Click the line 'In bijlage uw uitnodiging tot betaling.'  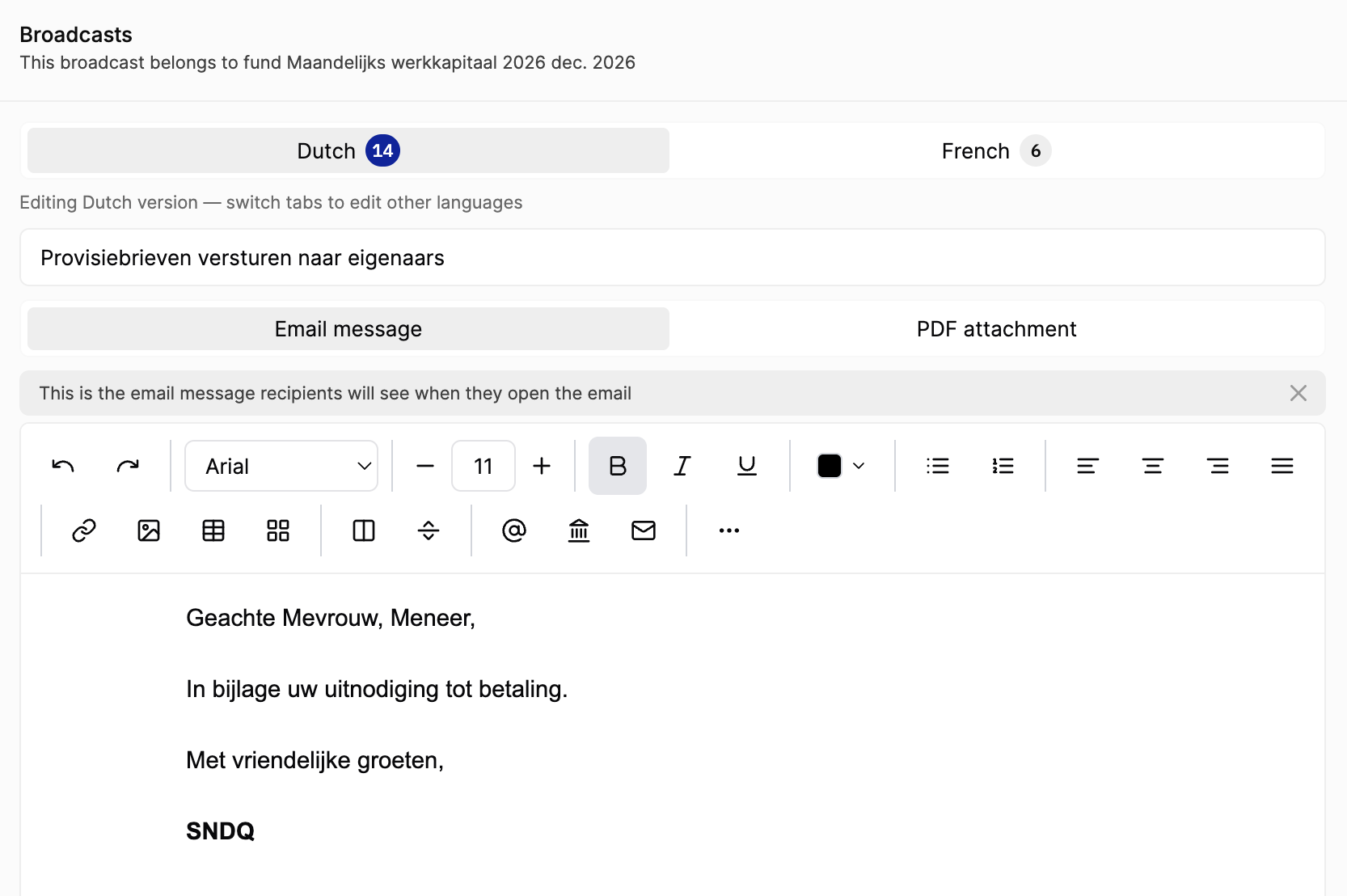click(x=377, y=689)
